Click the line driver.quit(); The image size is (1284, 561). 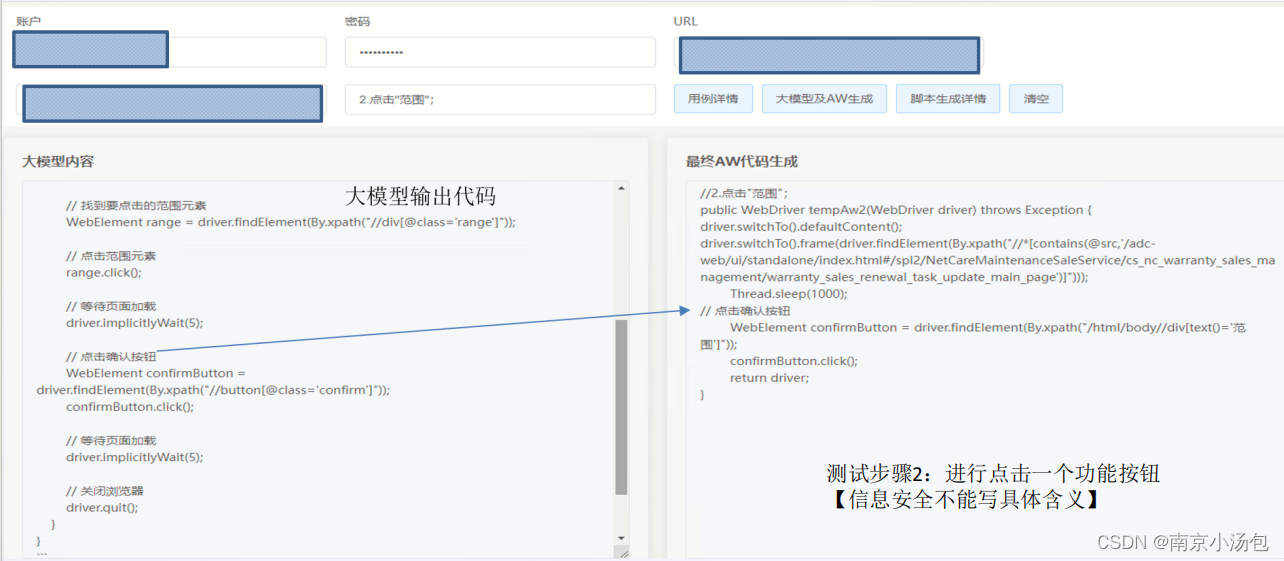pos(102,507)
